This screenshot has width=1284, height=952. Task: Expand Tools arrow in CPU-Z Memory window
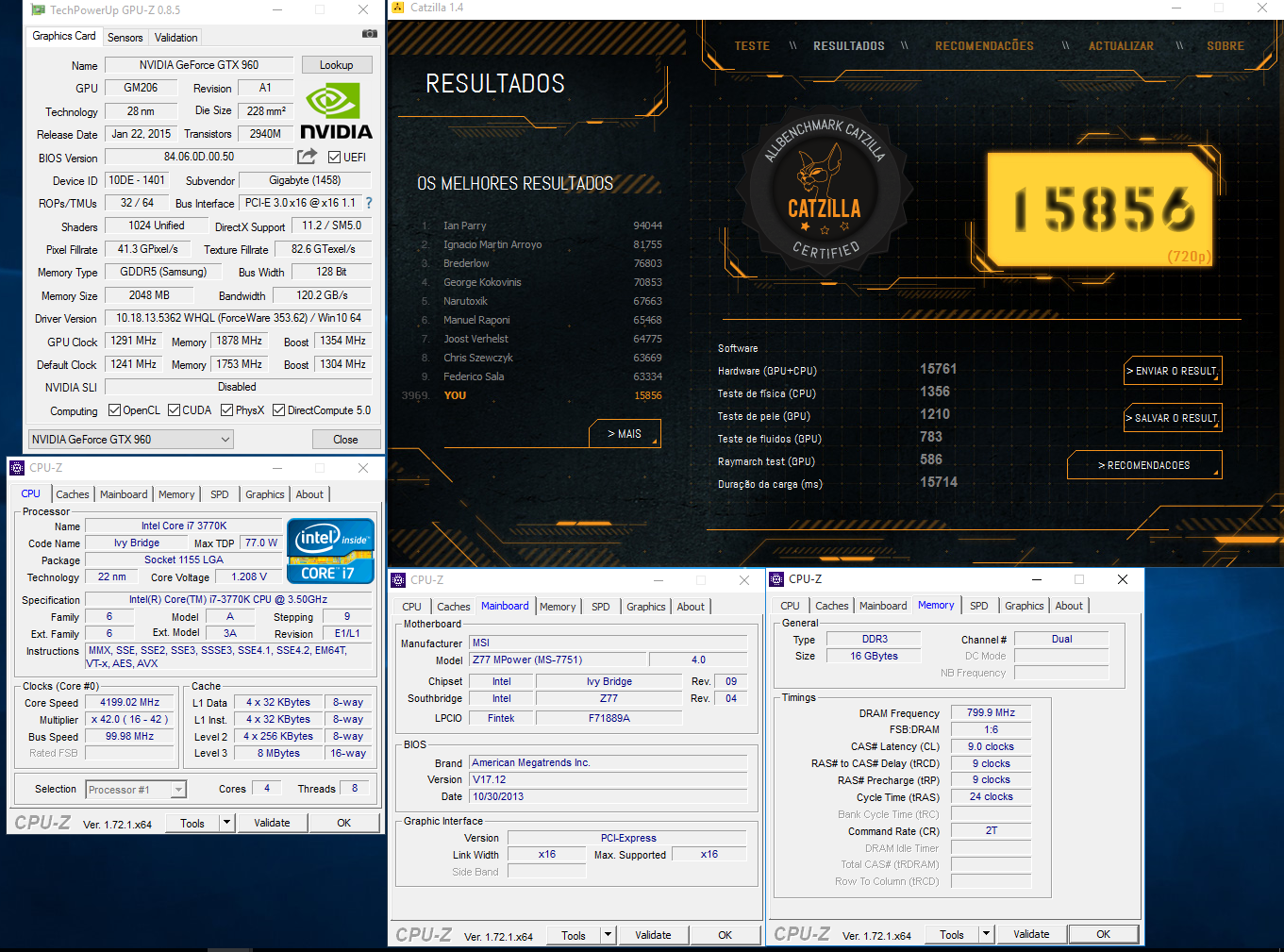(x=986, y=934)
